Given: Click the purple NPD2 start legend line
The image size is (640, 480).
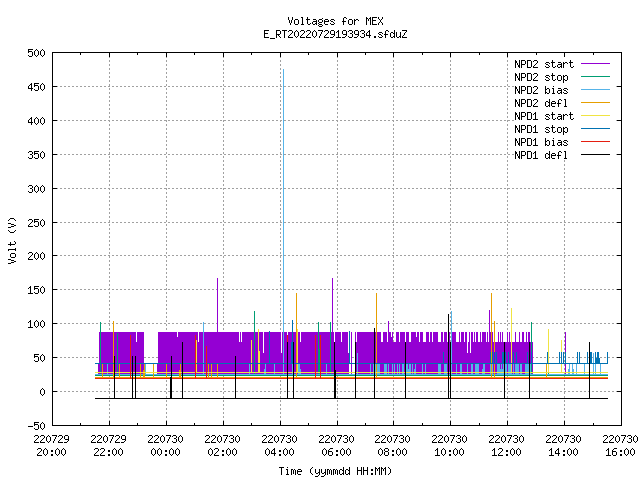Looking at the screenshot, I should coord(595,64).
